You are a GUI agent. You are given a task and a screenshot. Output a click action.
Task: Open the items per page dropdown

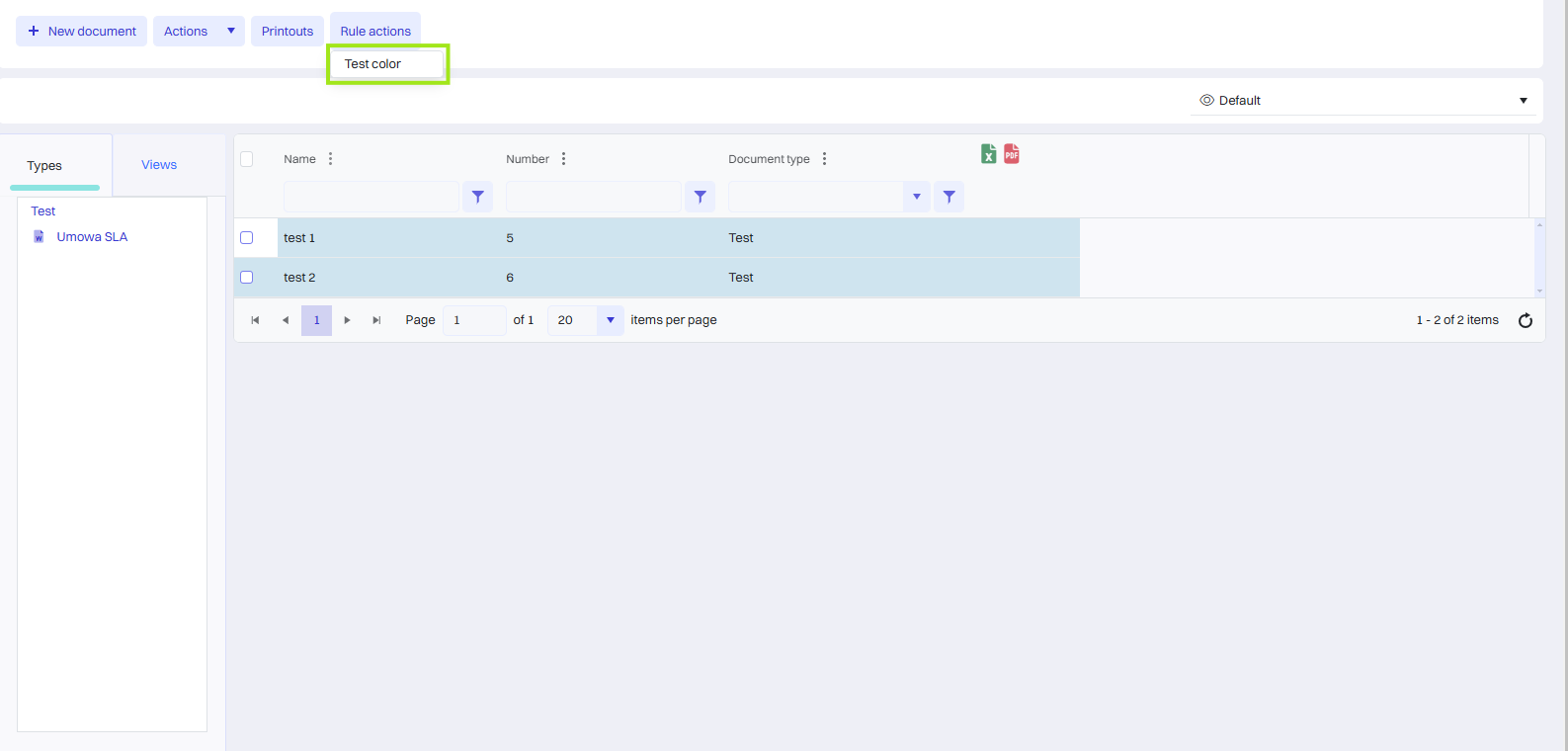[x=610, y=320]
